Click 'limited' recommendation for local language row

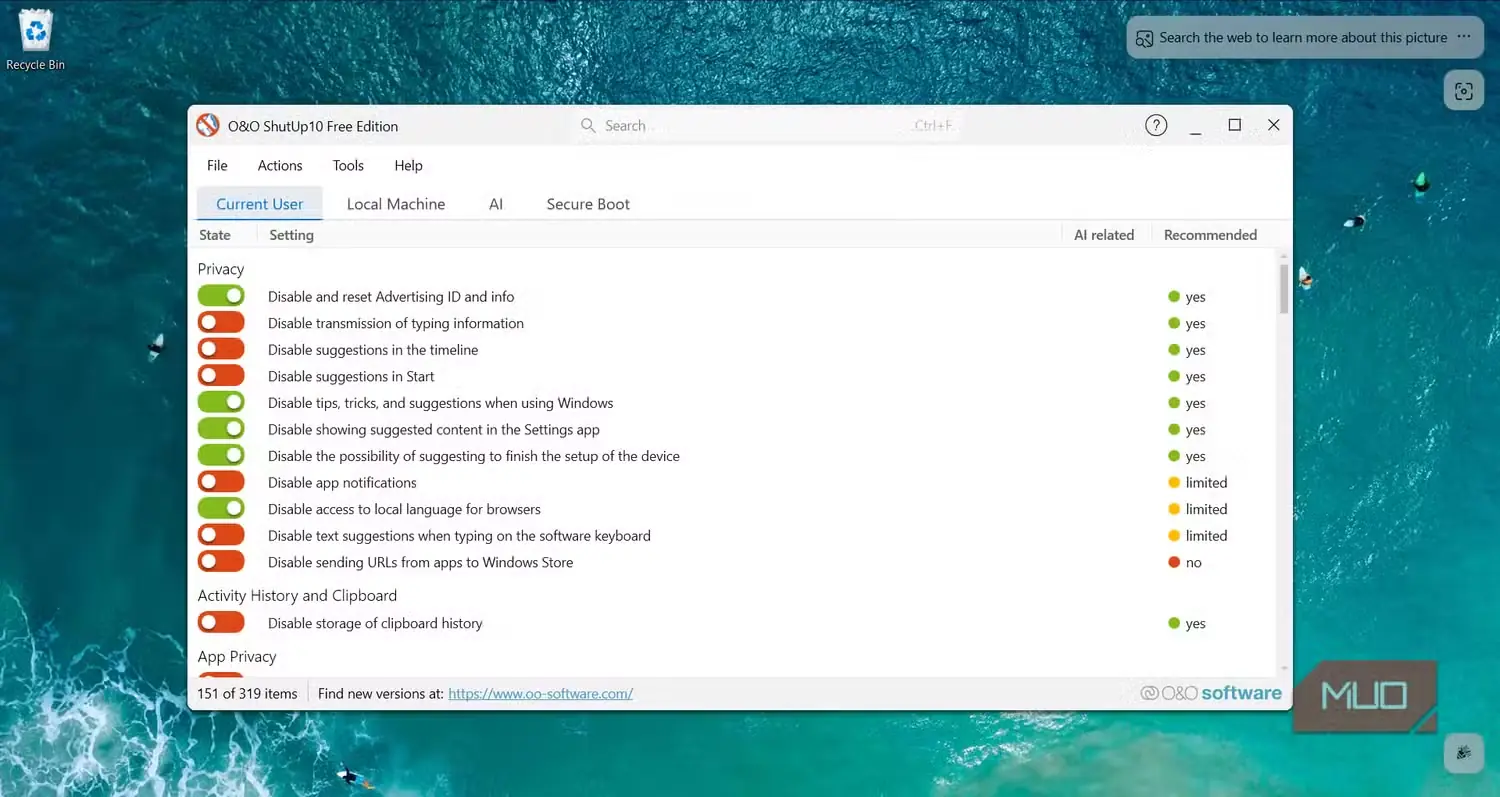1198,509
